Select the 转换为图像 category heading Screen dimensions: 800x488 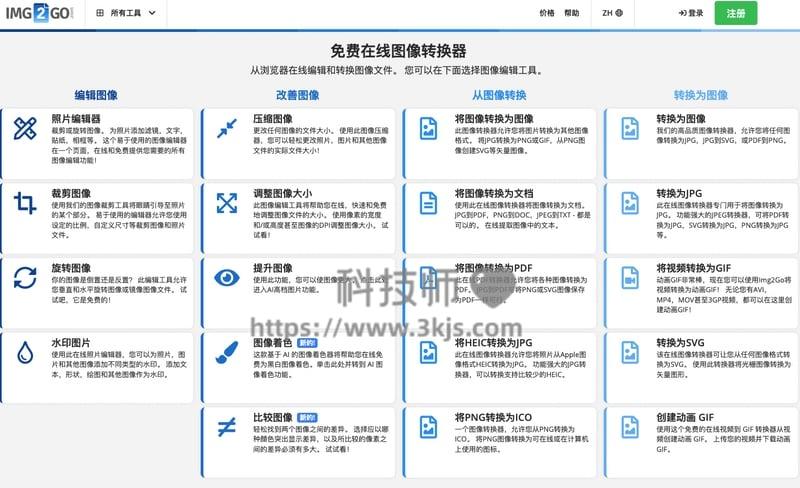coord(701,95)
